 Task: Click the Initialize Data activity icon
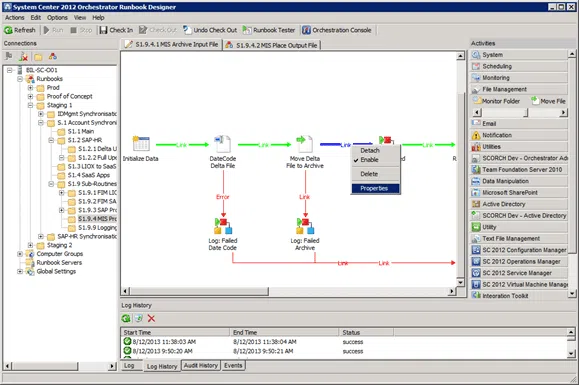[141, 144]
